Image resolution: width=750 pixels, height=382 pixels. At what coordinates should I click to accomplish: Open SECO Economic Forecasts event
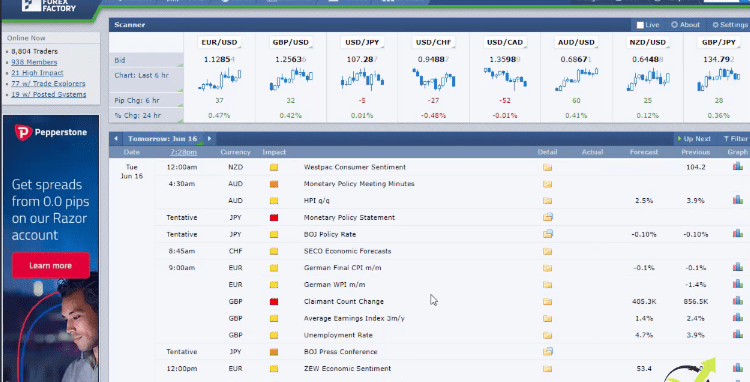[x=347, y=251]
